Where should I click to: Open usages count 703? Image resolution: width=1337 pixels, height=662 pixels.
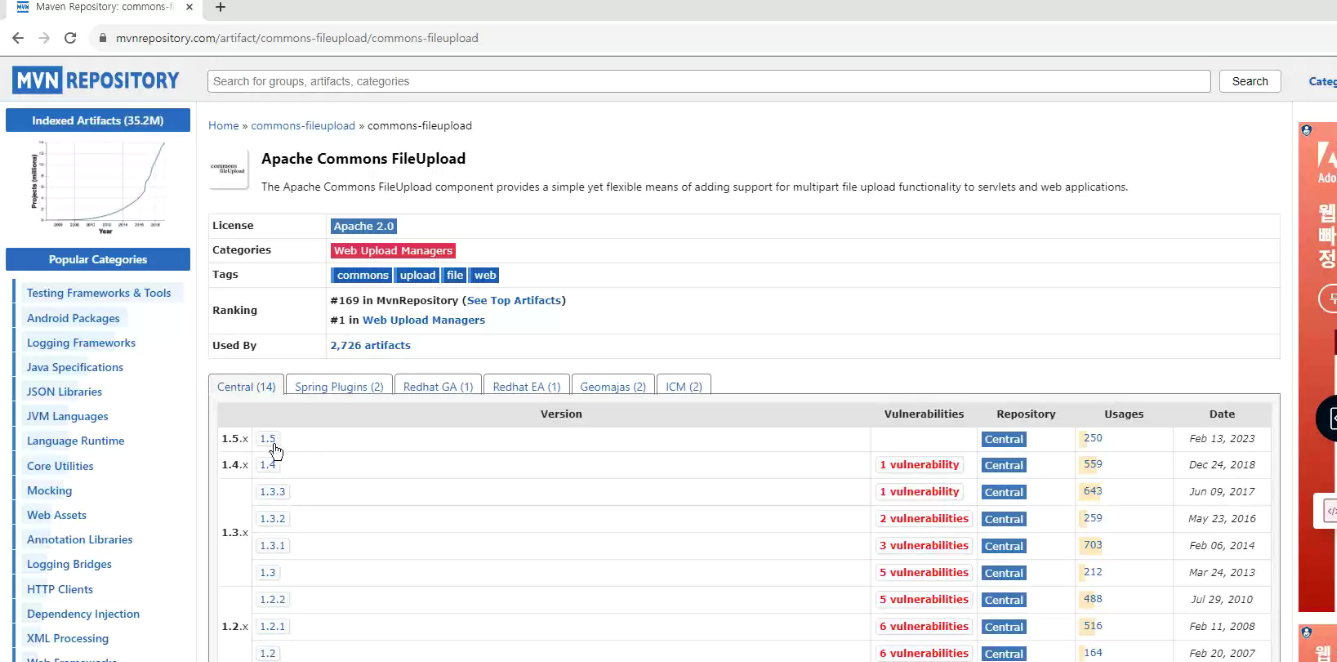click(1092, 545)
